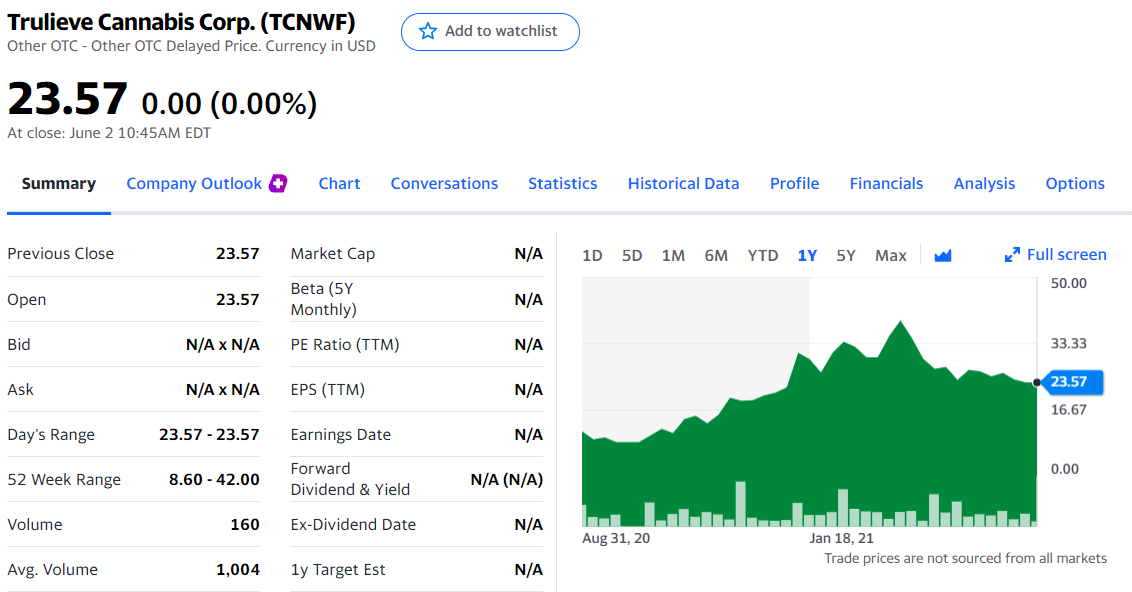Add Trulieve to watchlist

point(490,32)
